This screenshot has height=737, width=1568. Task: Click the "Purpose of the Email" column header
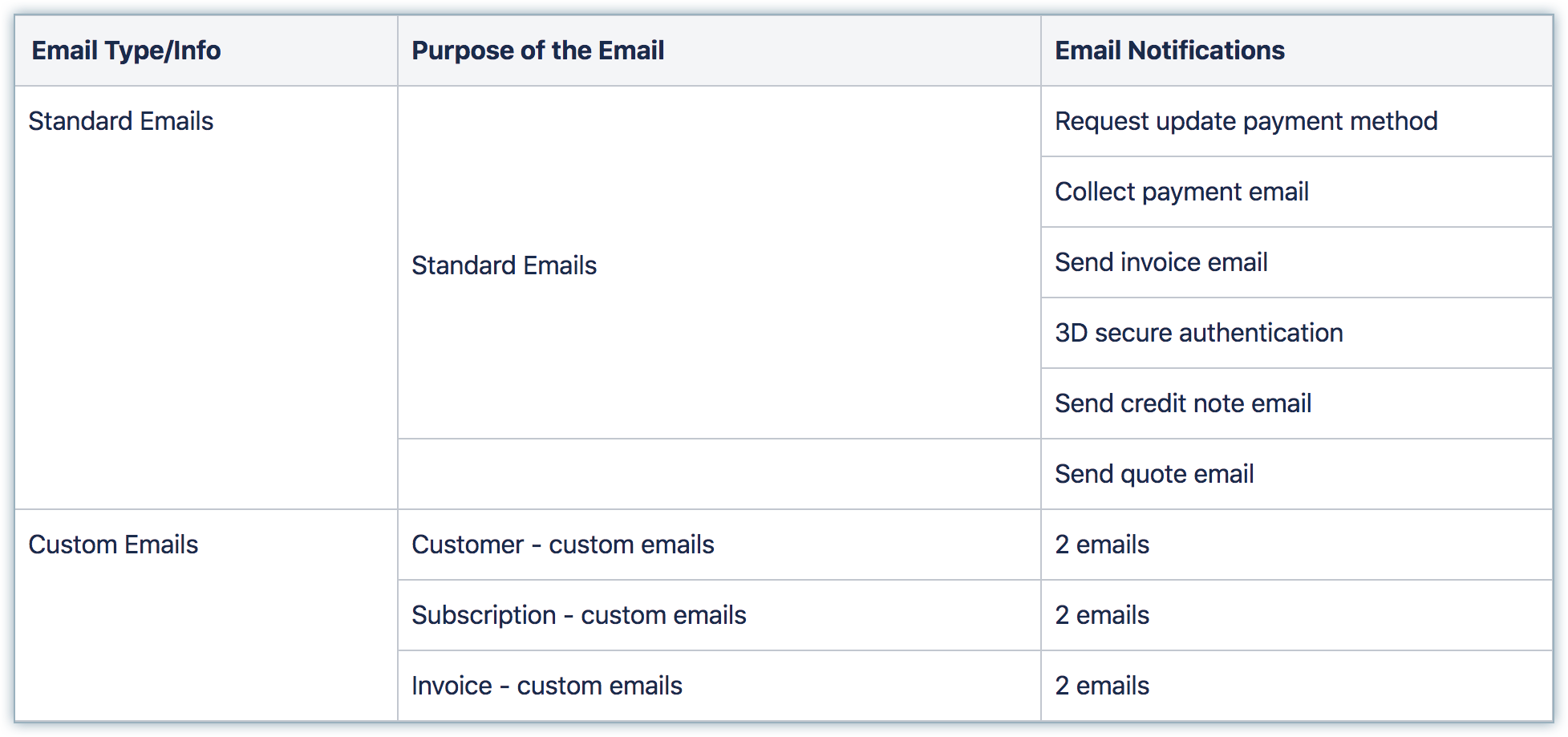coord(537,51)
